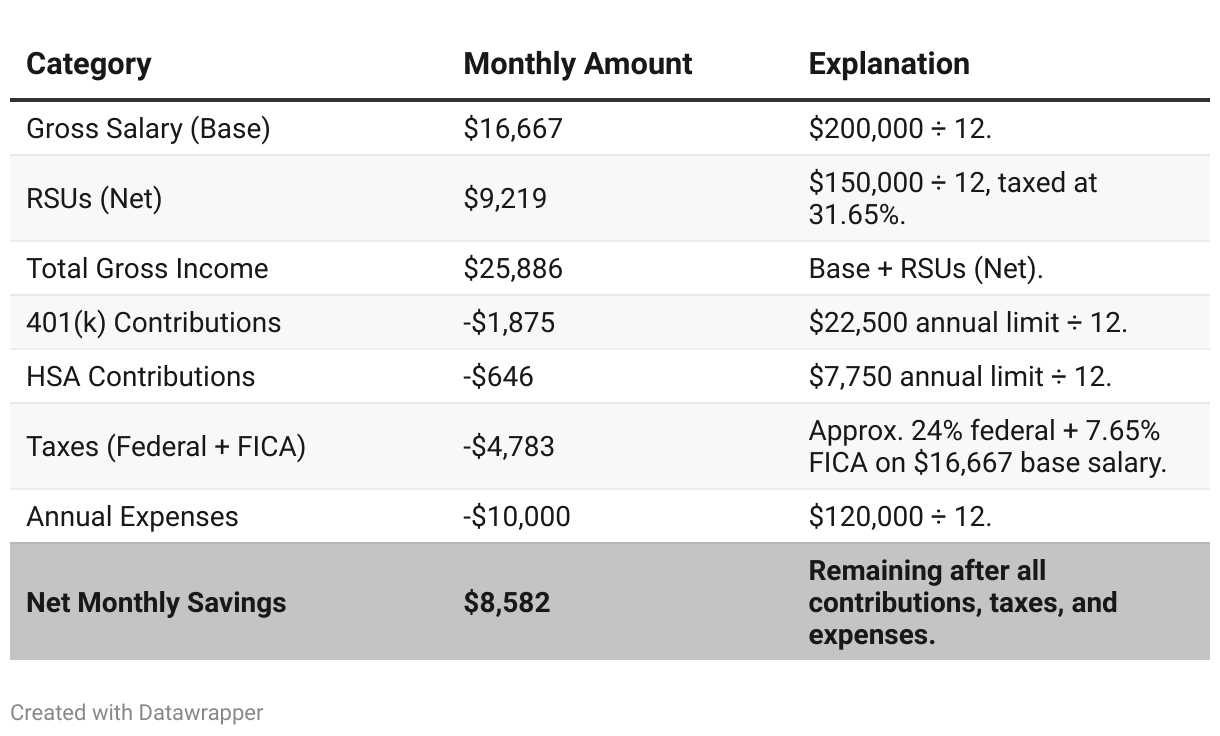
Task: Open the Created with Datawrapper link
Action: tap(137, 713)
